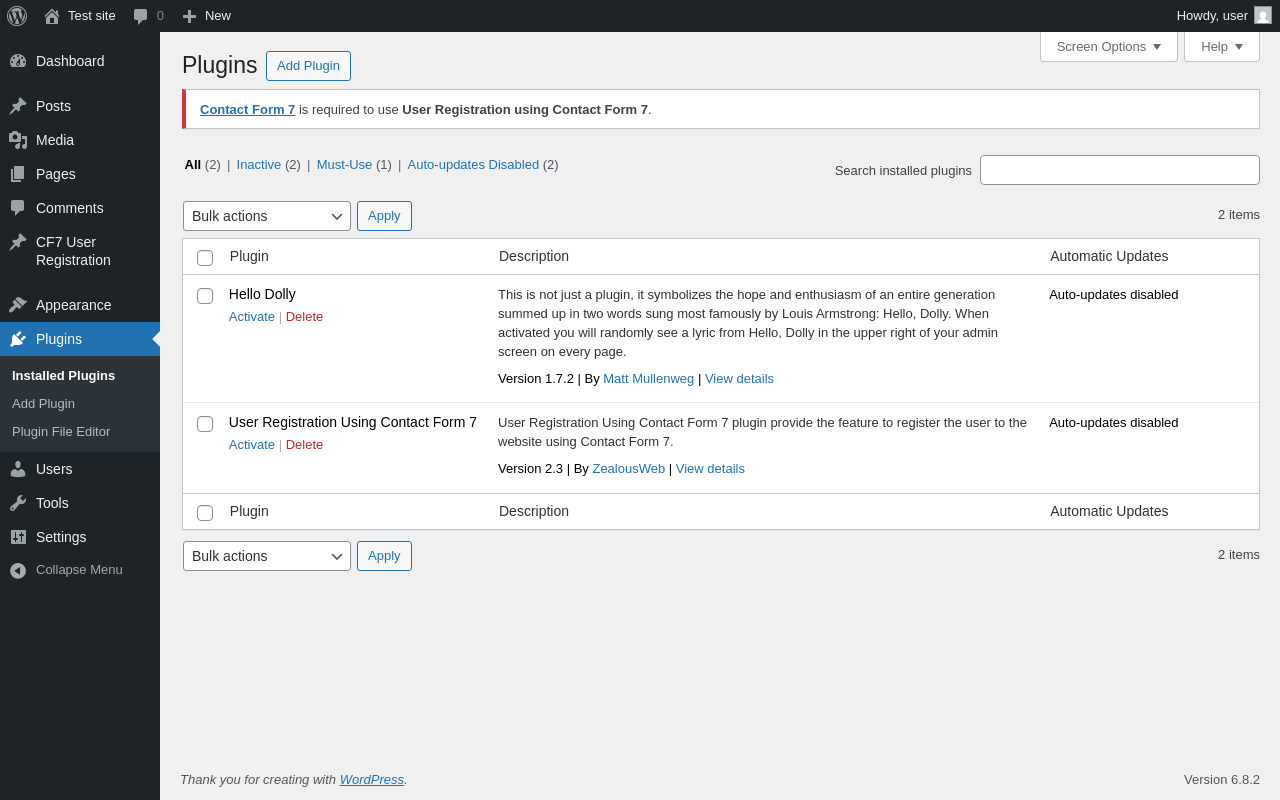
Task: Tick User Registration Using Contact Form 7 checkbox
Action: (x=205, y=424)
